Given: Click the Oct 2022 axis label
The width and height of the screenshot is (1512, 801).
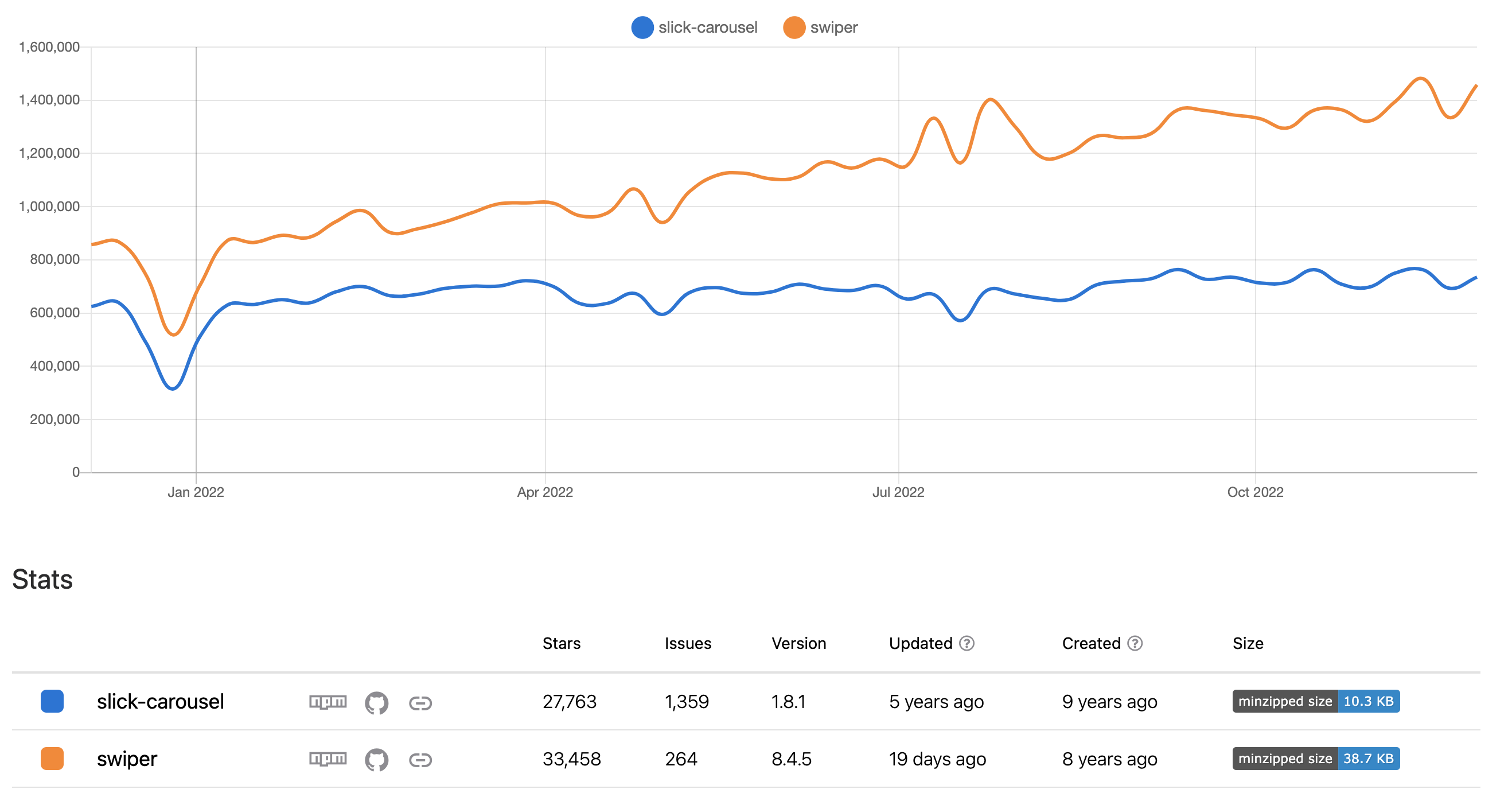Looking at the screenshot, I should coord(1255,492).
